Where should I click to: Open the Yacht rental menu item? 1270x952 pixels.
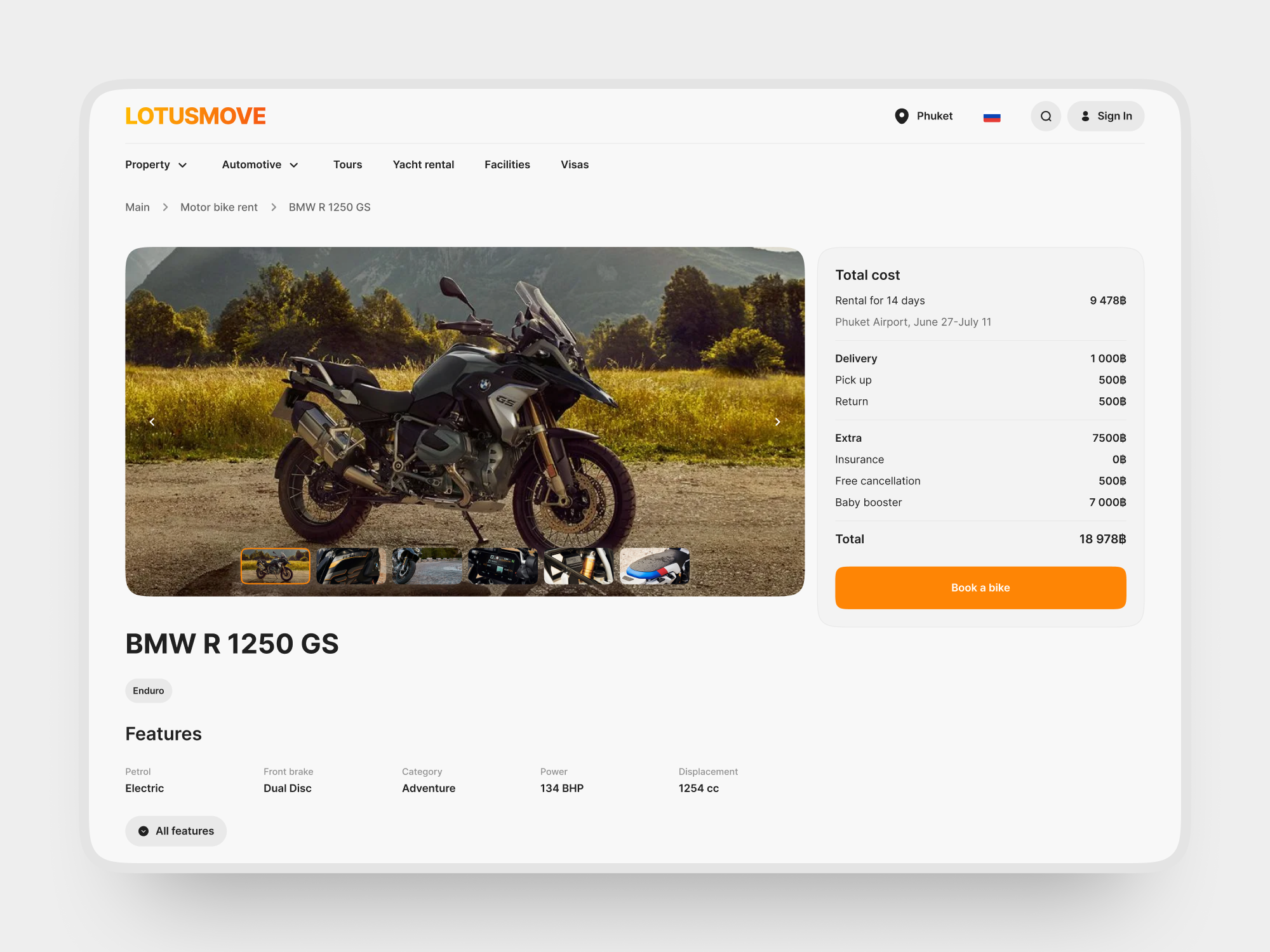(x=424, y=164)
